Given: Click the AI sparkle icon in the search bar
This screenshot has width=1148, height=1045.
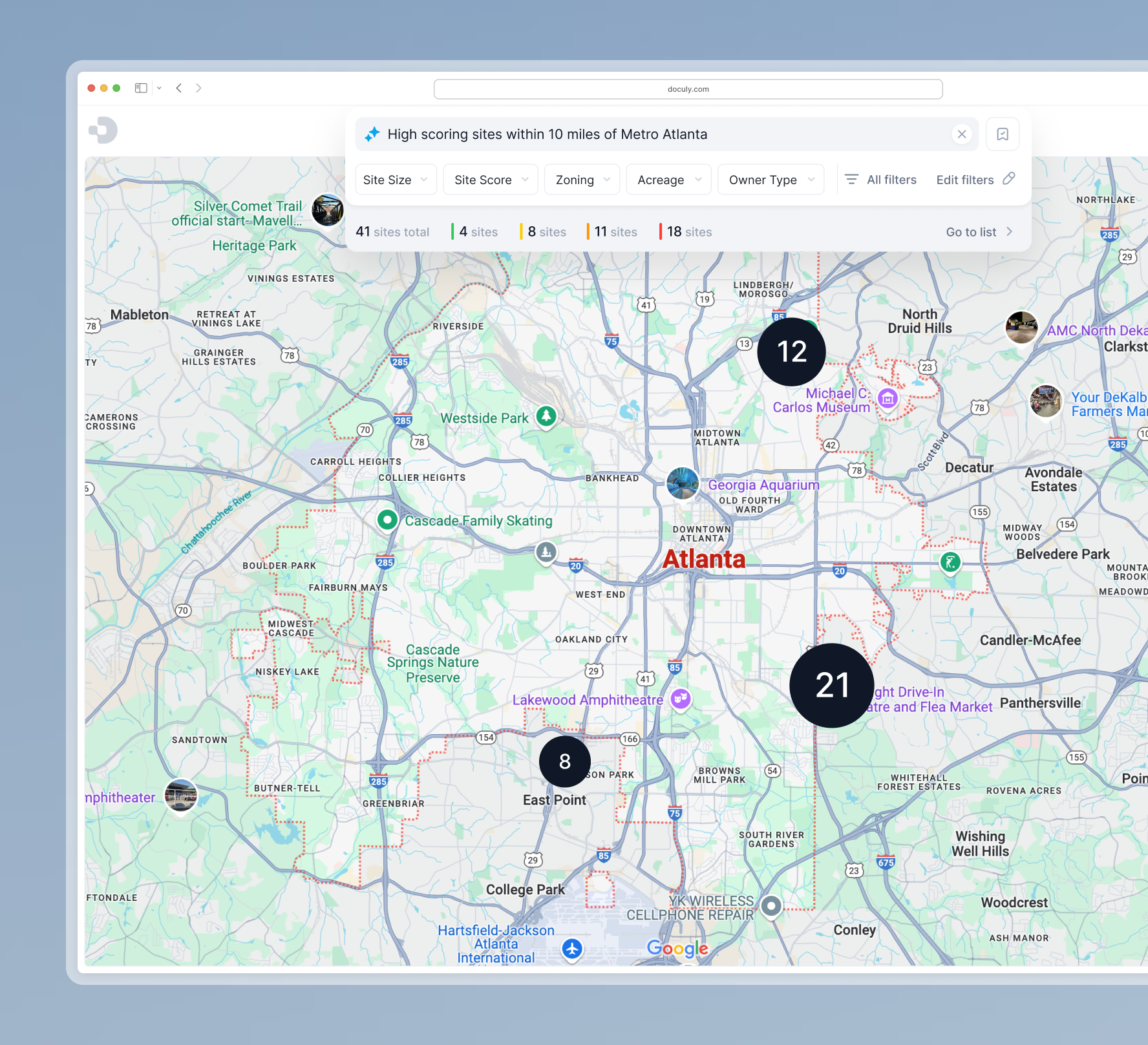Looking at the screenshot, I should tap(373, 134).
